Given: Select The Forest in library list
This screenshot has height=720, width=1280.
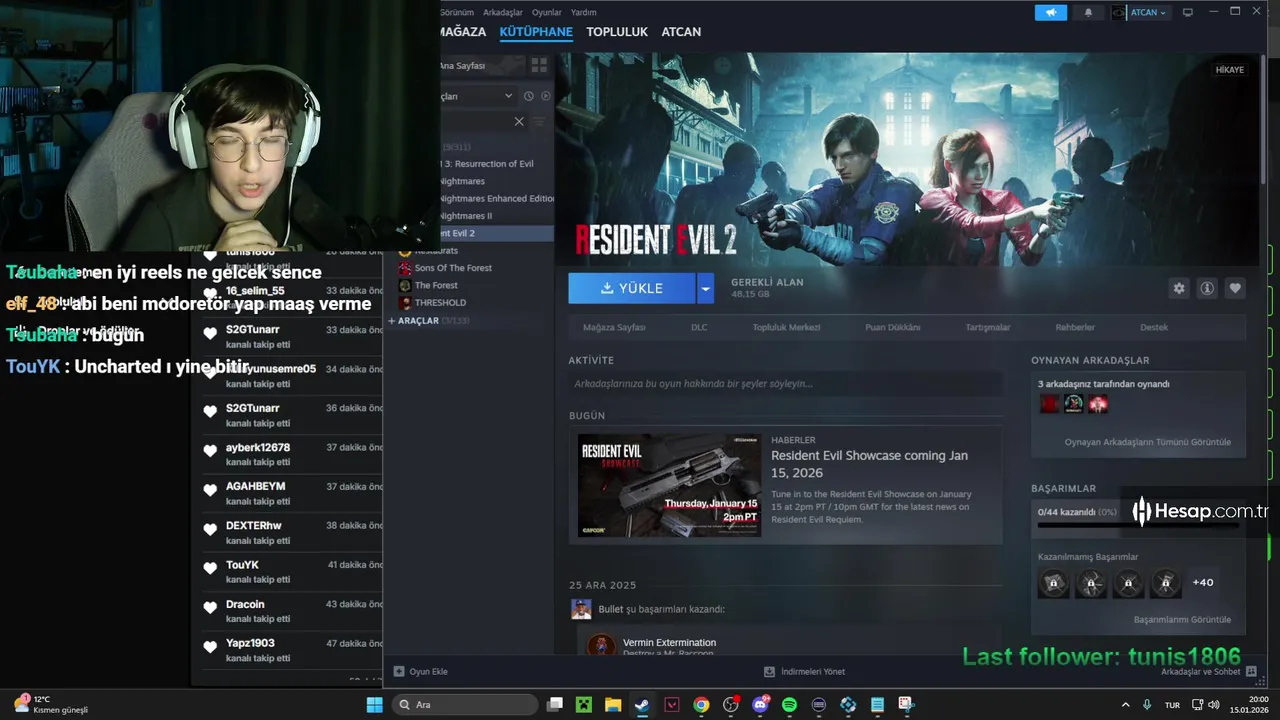Looking at the screenshot, I should coord(436,285).
